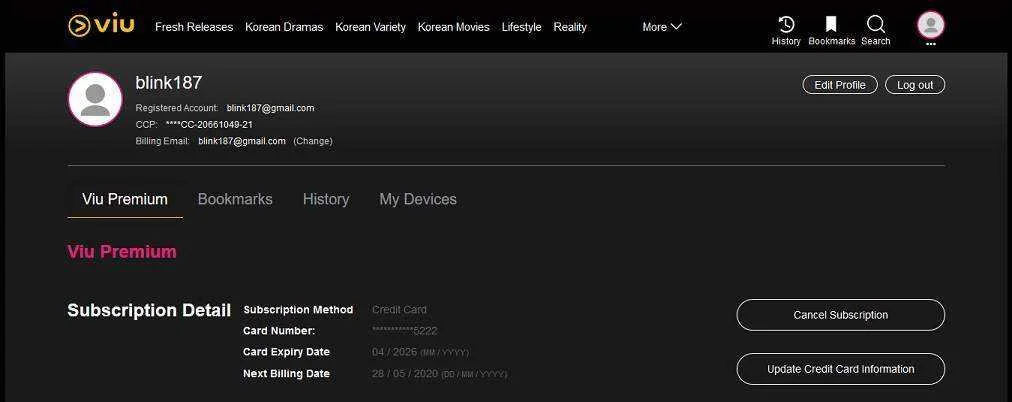The image size is (1012, 402).
Task: Click the Log out button
Action: coord(915,85)
